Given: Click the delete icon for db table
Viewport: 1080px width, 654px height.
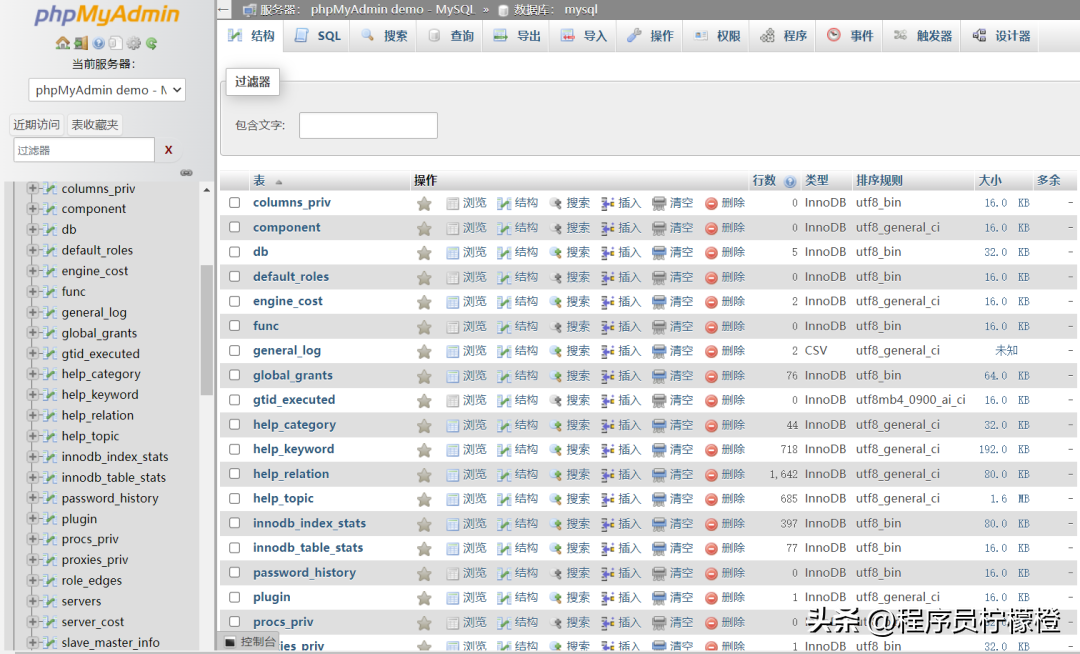Looking at the screenshot, I should point(712,253).
